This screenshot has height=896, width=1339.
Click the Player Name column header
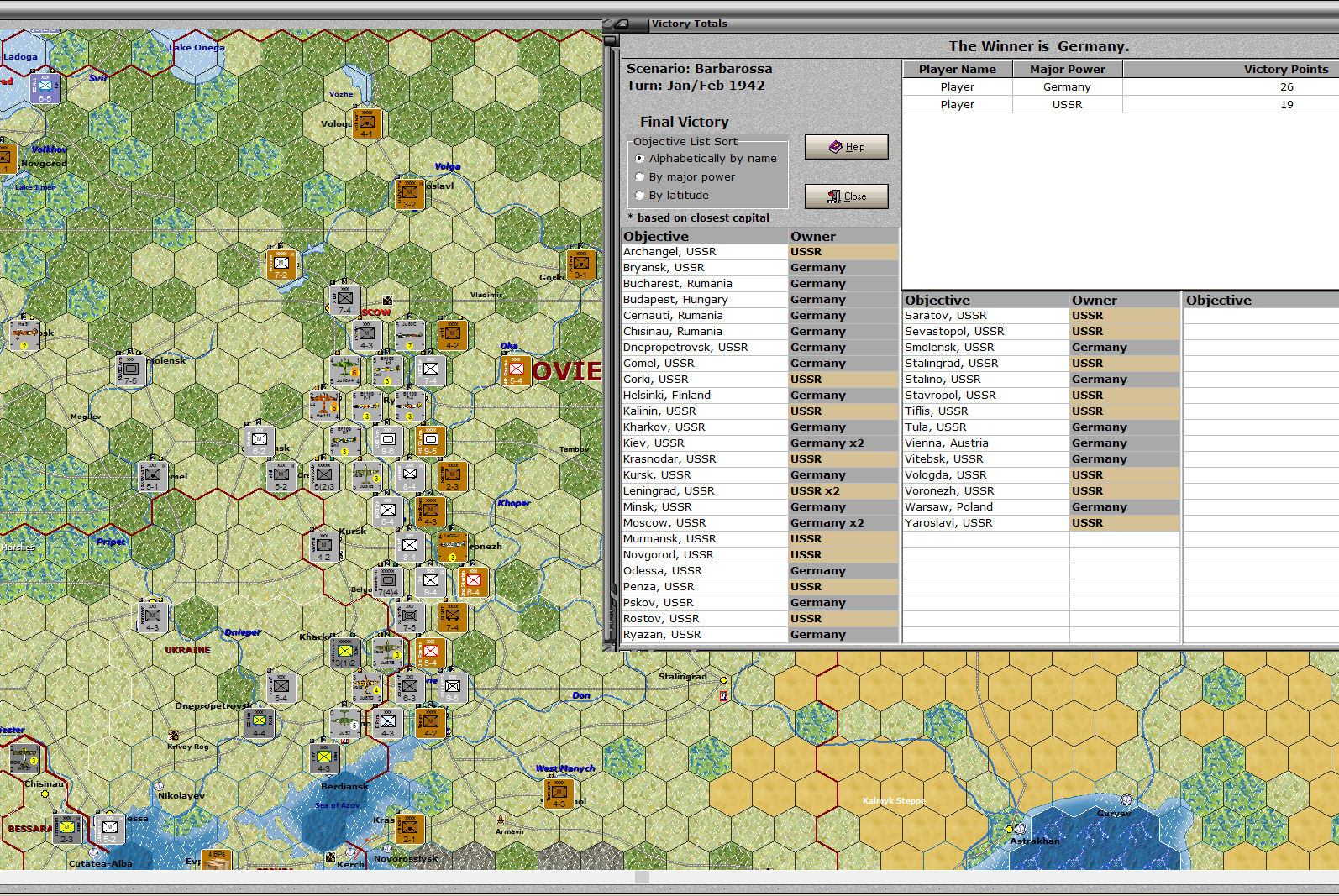(x=958, y=69)
